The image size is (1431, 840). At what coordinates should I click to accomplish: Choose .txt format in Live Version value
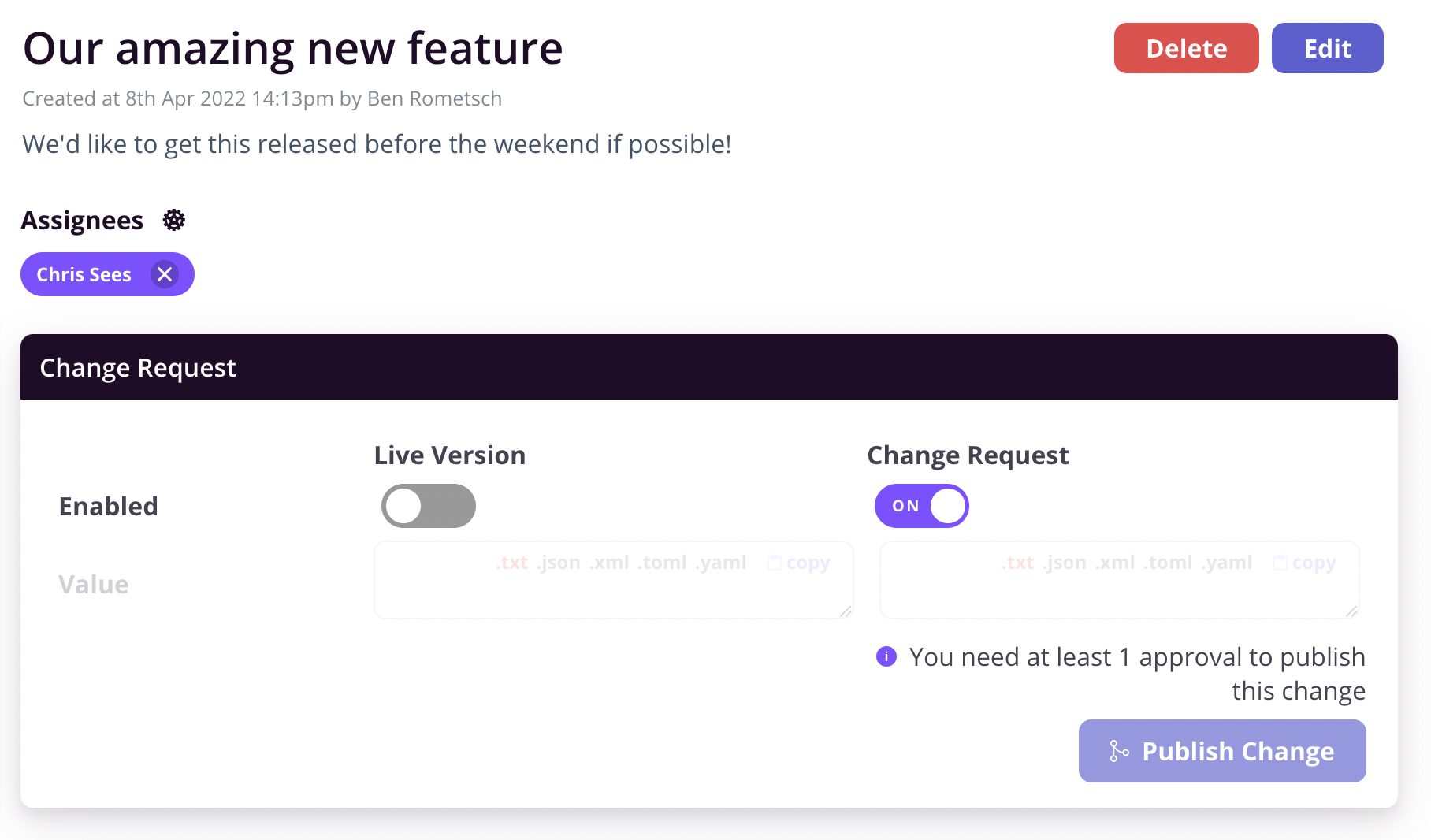[x=512, y=563]
